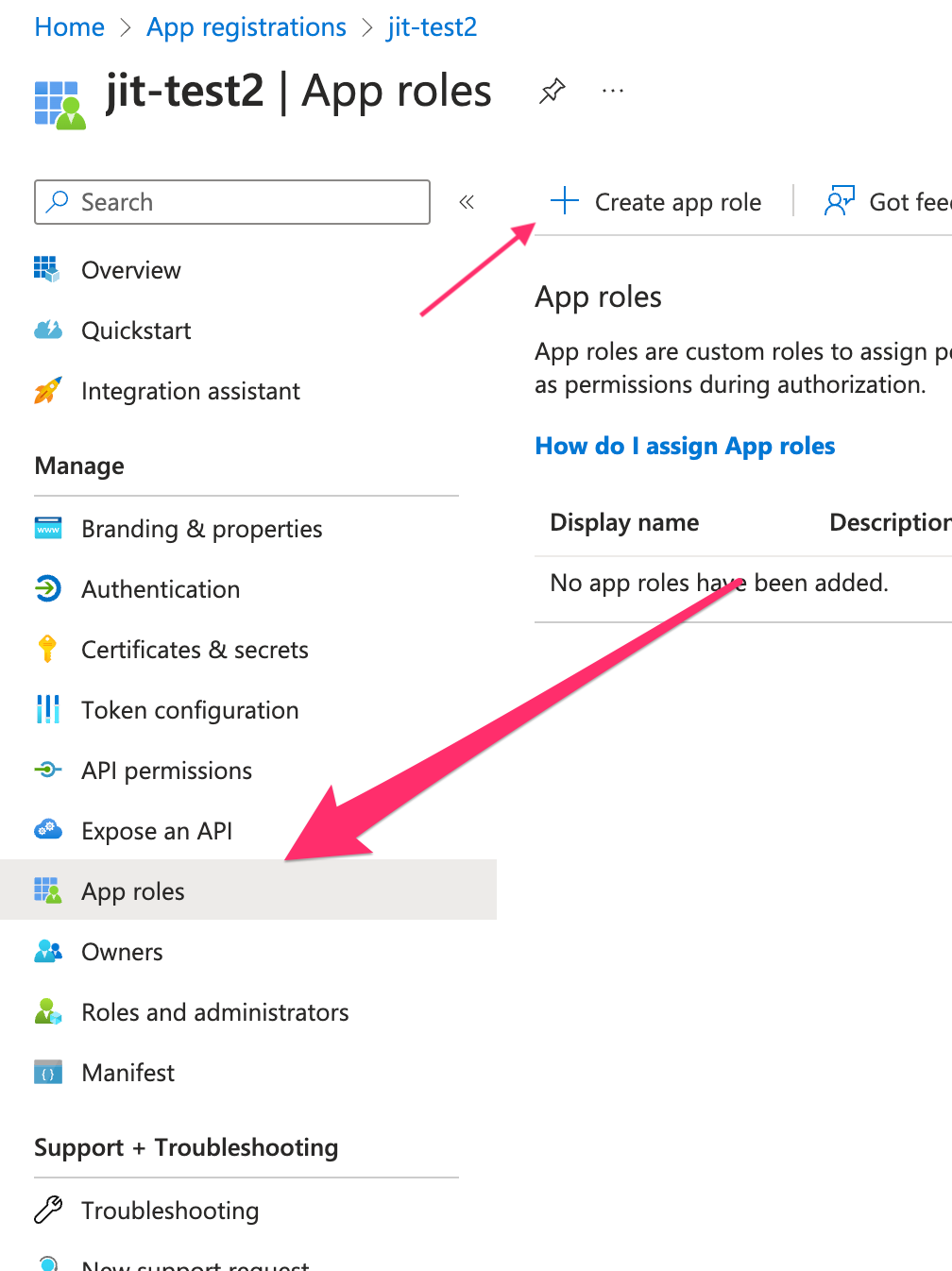Open Troubleshooting under Support

click(170, 1211)
